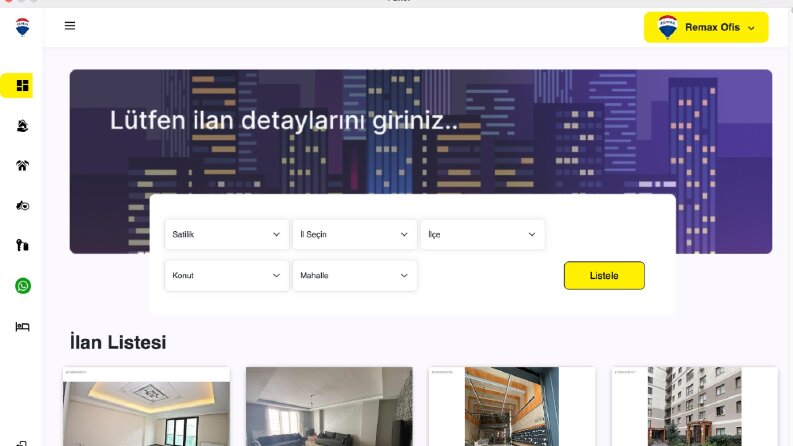Expand the İl Seçin province dropdown
793x446 pixels.
(x=355, y=234)
